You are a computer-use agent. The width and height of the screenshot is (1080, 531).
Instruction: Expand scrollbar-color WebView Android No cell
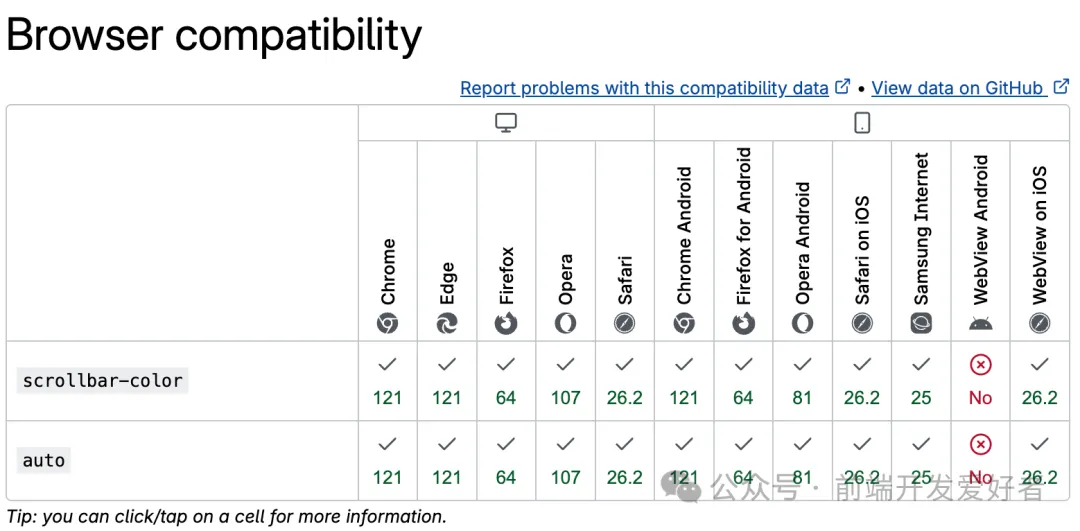click(980, 381)
